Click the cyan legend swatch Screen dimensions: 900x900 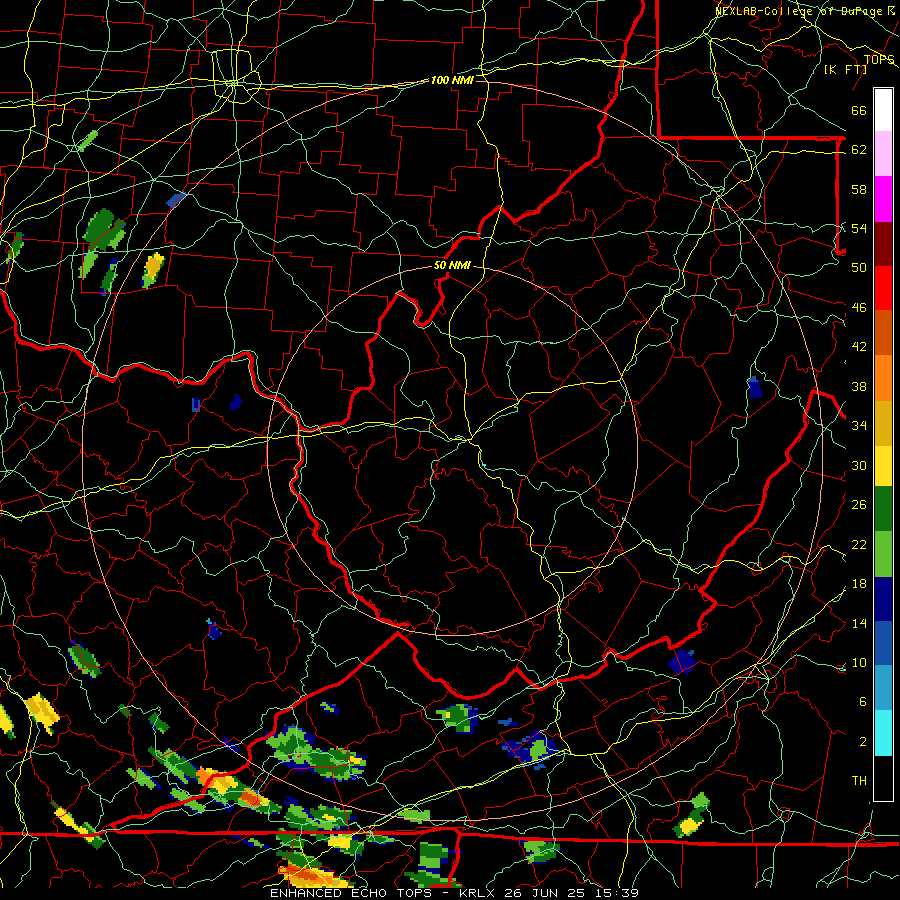(x=883, y=733)
